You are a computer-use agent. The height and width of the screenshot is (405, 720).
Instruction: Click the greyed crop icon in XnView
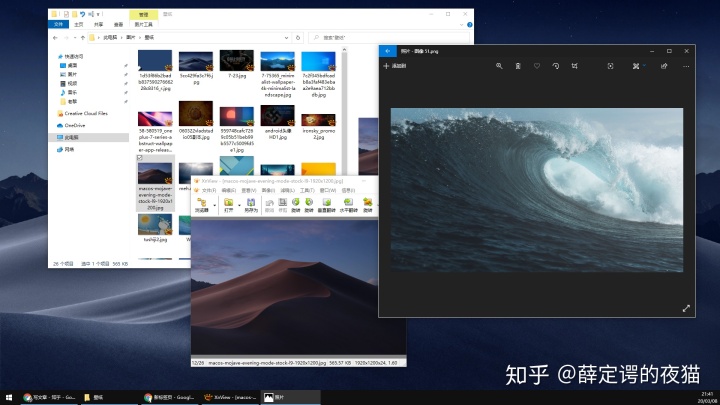coord(283,205)
